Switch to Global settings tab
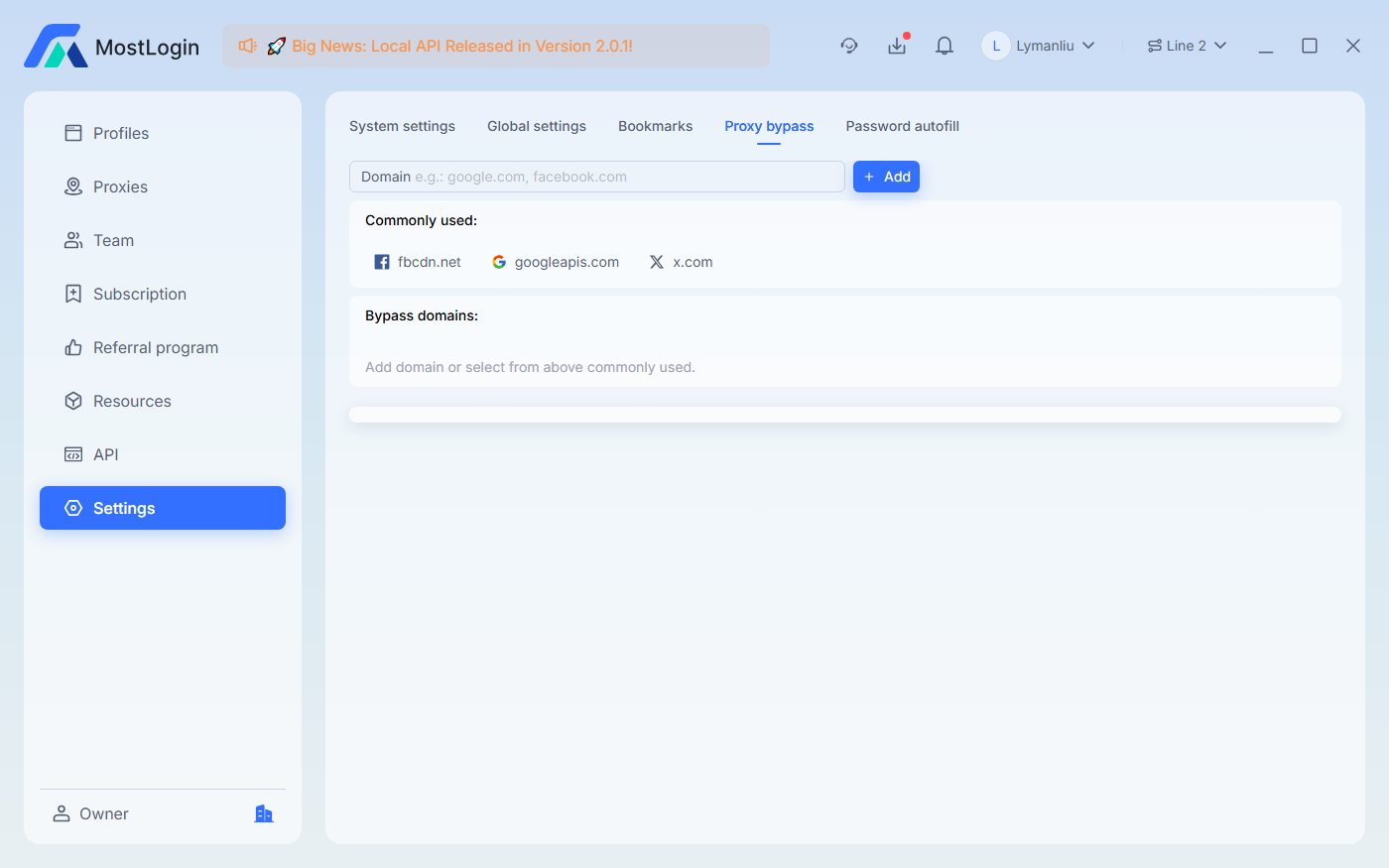1389x868 pixels. [x=537, y=126]
